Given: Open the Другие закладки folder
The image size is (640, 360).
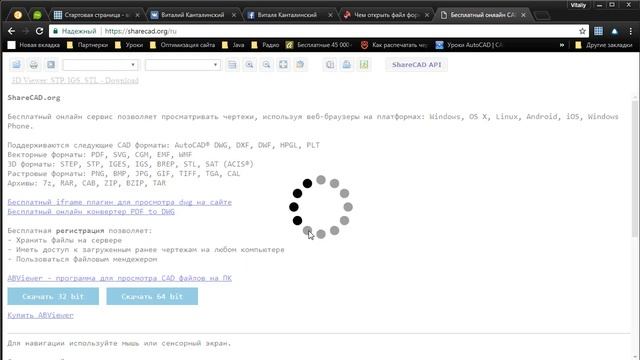Looking at the screenshot, I should click(x=604, y=45).
